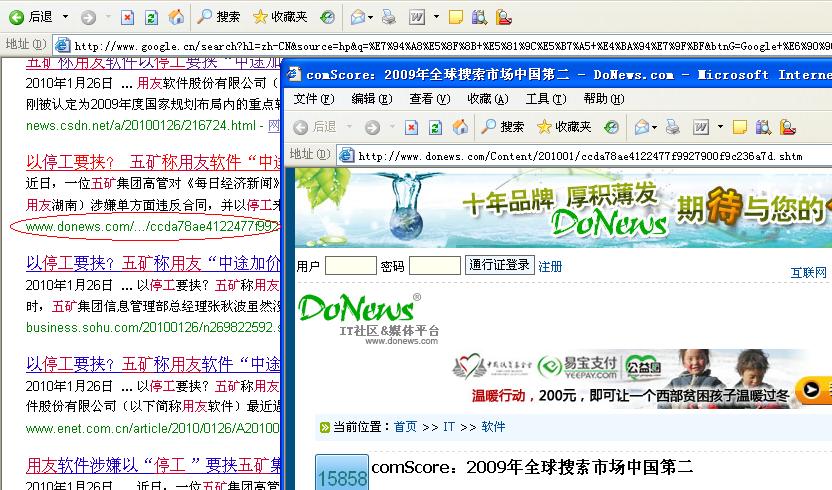Open Edit dropdown arrow in DoNews window toolbar
Image resolution: width=832 pixels, height=490 pixels.
pyautogui.click(x=720, y=127)
